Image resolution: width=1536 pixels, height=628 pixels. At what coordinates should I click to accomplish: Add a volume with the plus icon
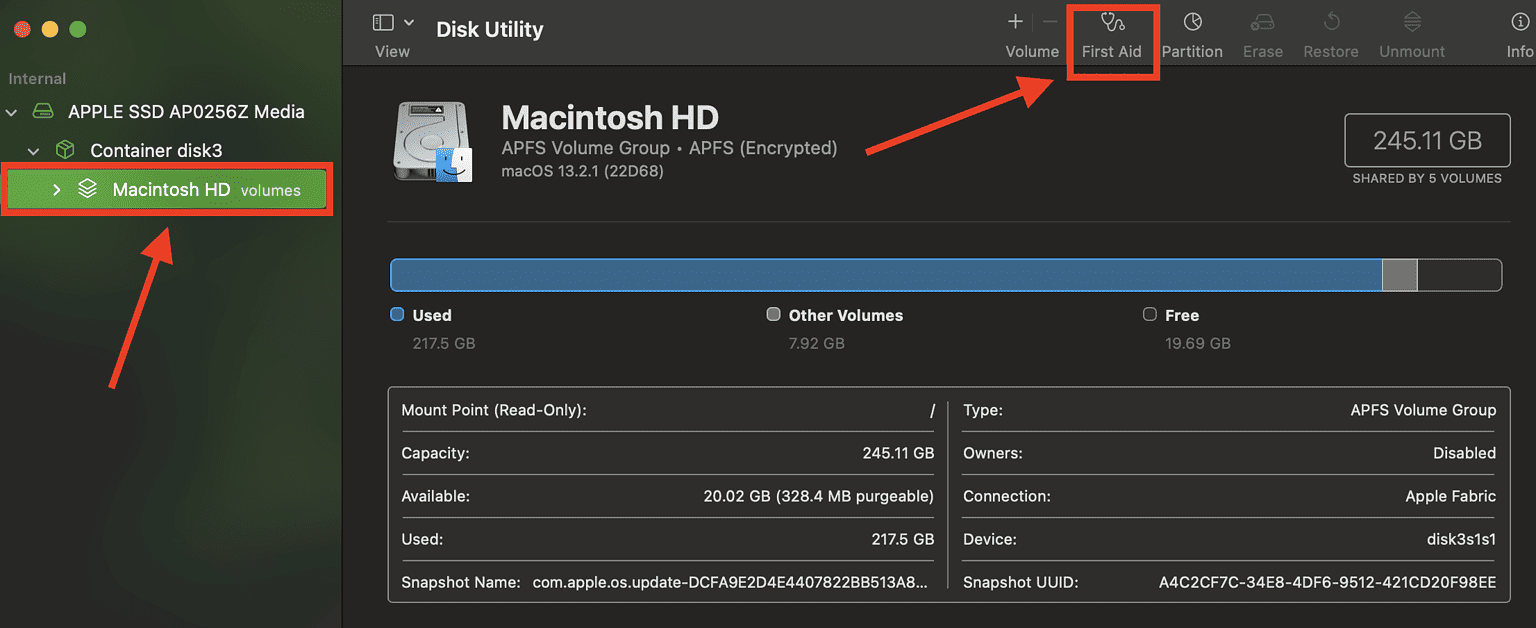point(1015,22)
